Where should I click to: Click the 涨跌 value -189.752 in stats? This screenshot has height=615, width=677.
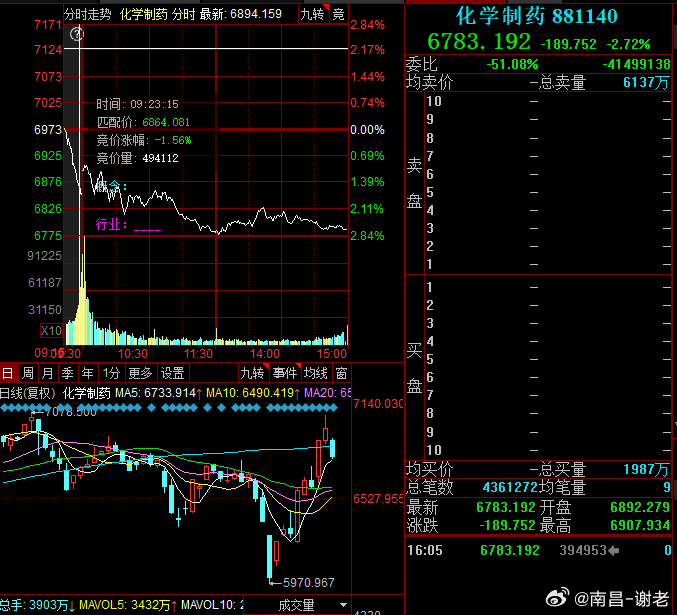tap(508, 525)
